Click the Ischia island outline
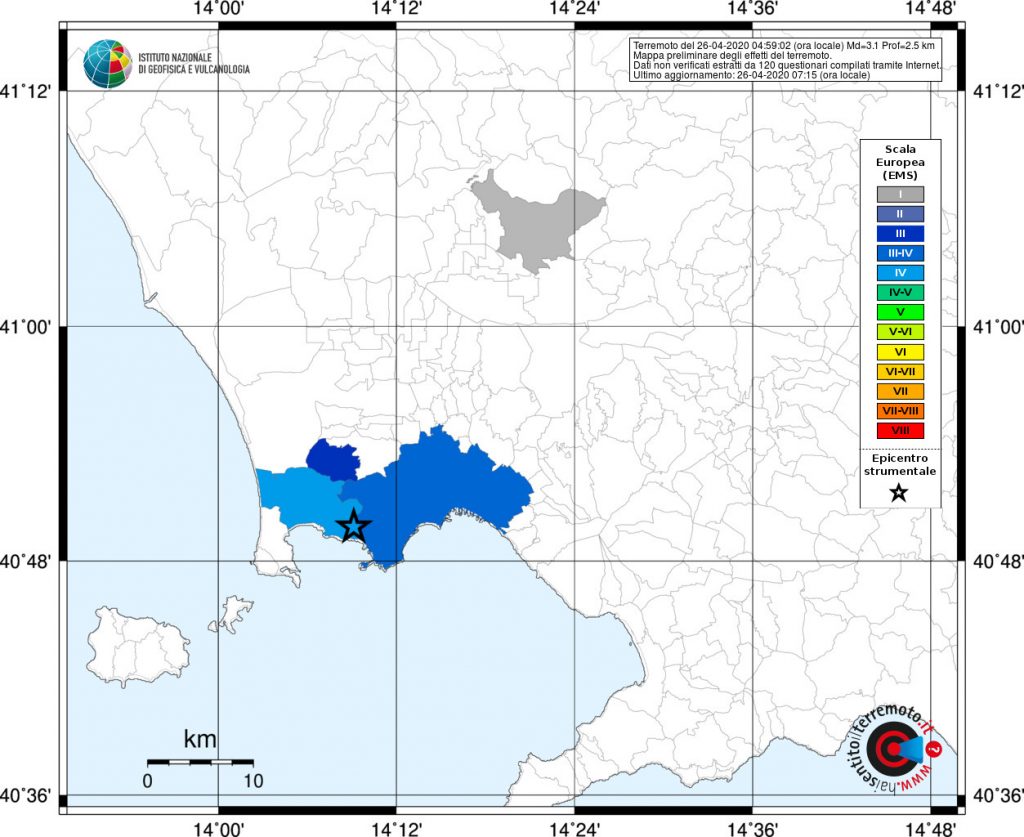 [137, 646]
